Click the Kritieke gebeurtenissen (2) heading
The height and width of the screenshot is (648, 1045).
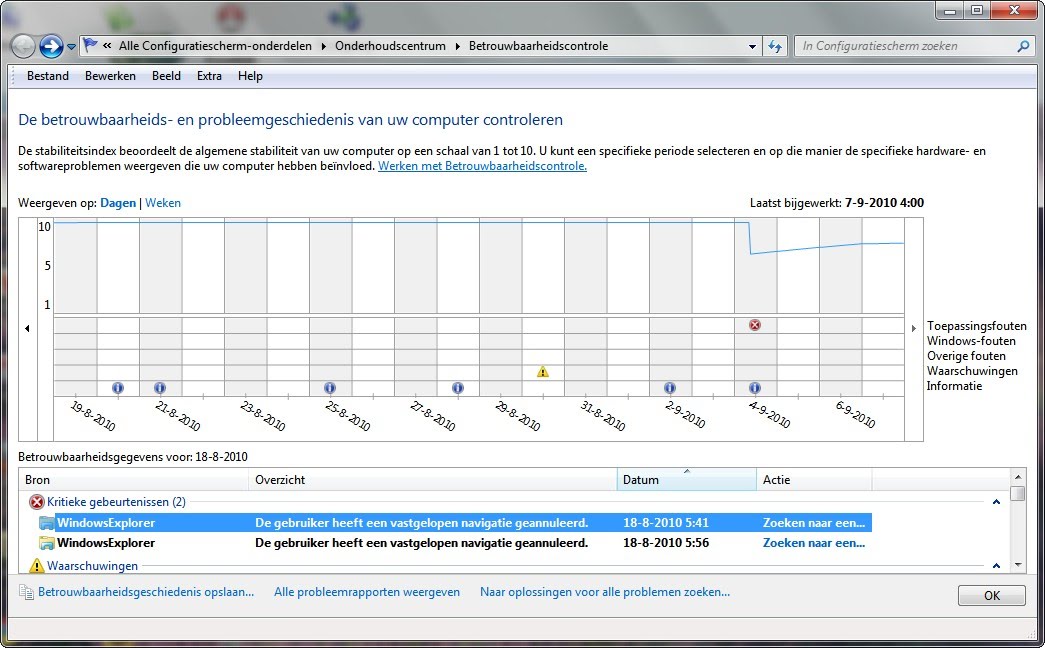(116, 502)
